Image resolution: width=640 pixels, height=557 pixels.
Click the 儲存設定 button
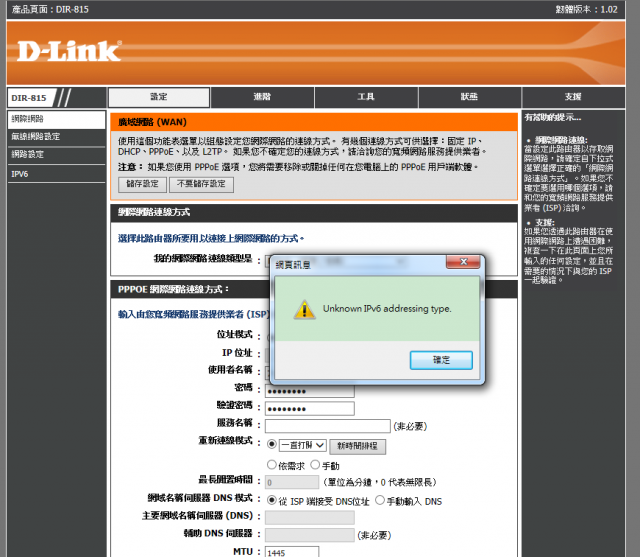(x=142, y=184)
